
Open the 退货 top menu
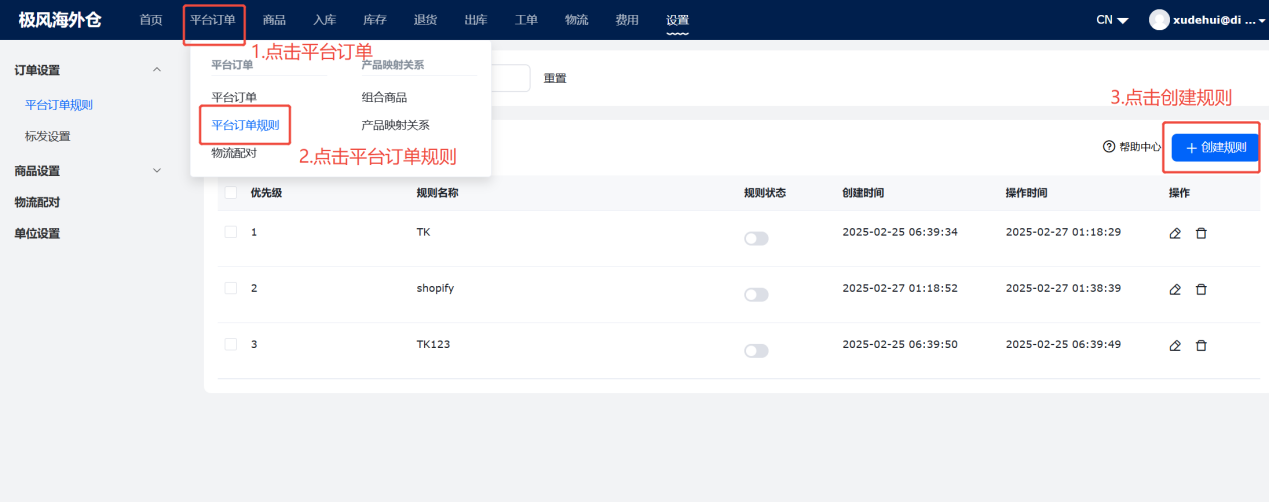pos(425,20)
